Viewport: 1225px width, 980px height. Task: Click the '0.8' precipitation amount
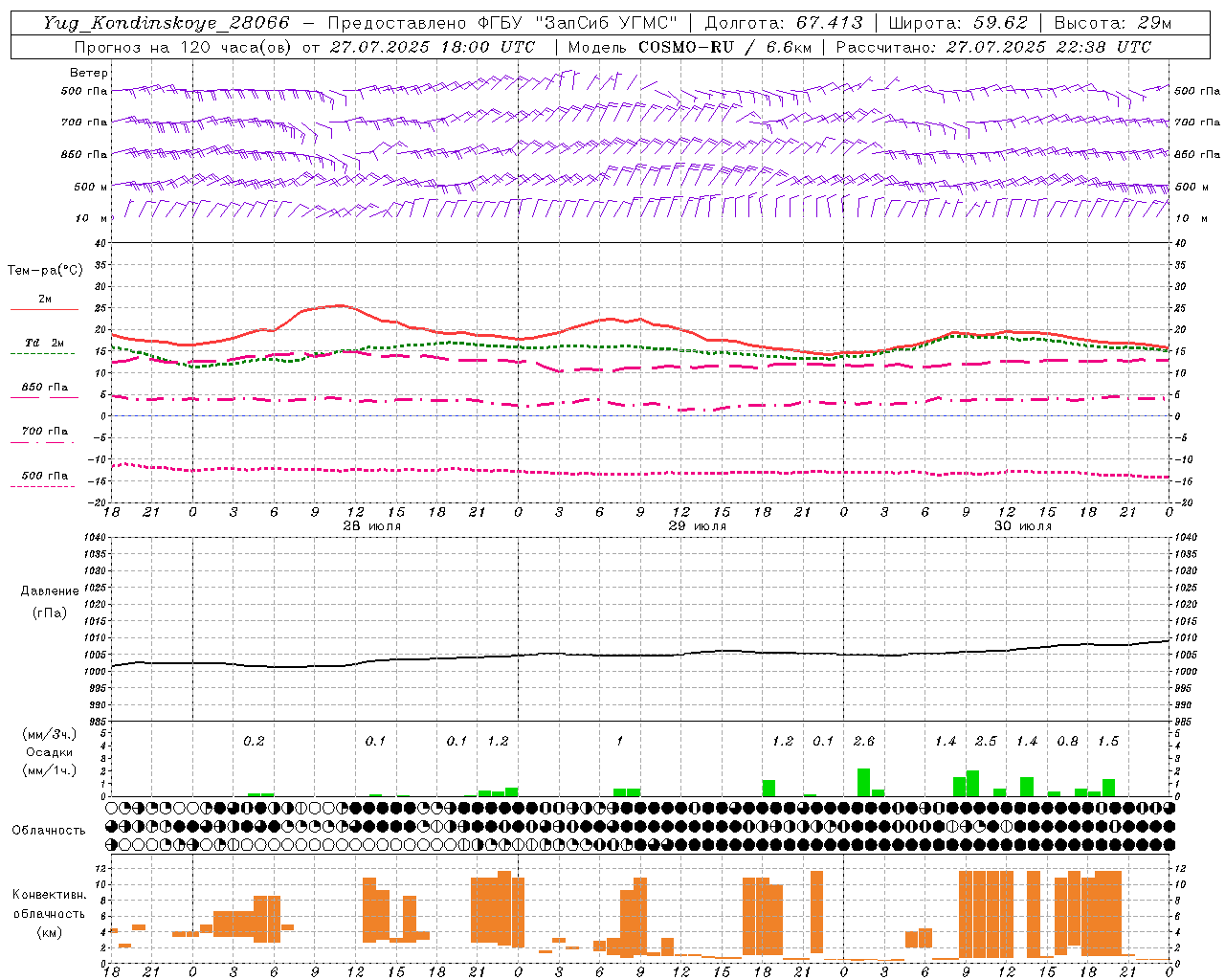[1067, 741]
